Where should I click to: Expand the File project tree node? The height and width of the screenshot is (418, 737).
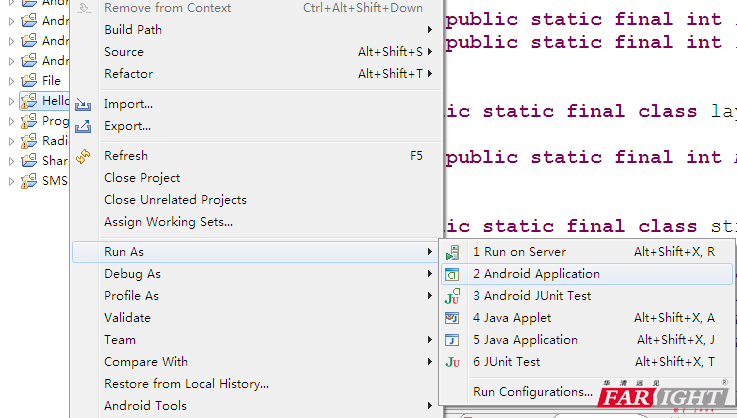tap(11, 81)
